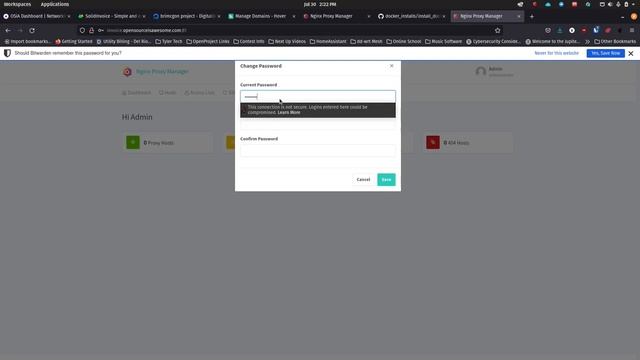Click the insecure connection lock icon

91,30
